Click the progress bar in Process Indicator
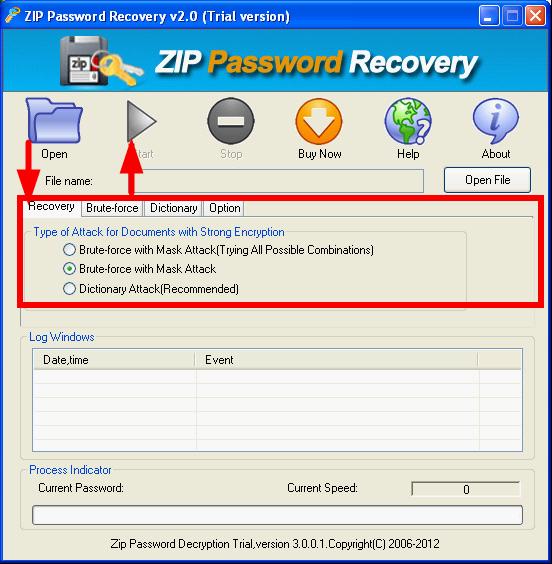The image size is (552, 564). [x=277, y=515]
